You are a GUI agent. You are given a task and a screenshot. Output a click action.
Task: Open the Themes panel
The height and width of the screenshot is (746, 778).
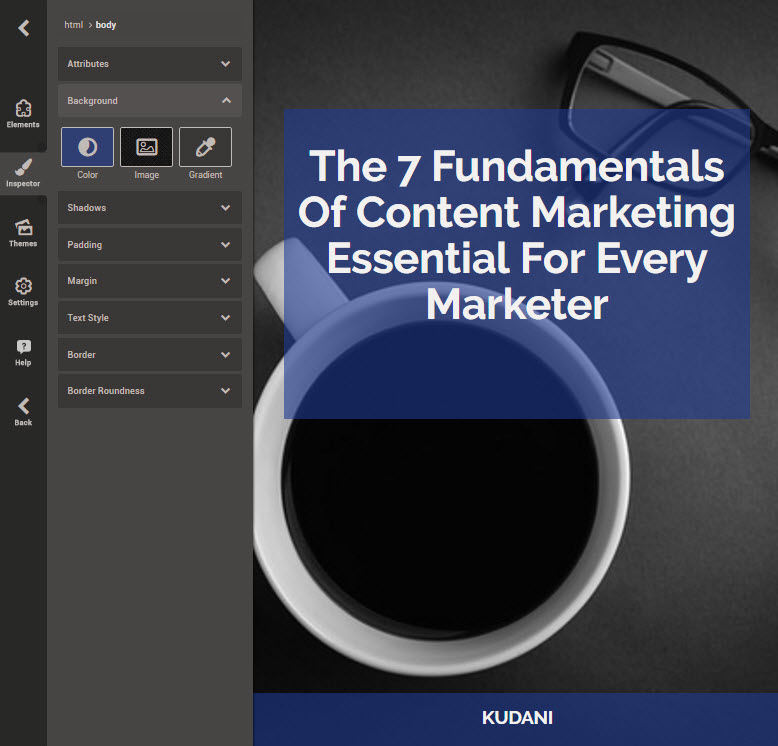coord(23,233)
